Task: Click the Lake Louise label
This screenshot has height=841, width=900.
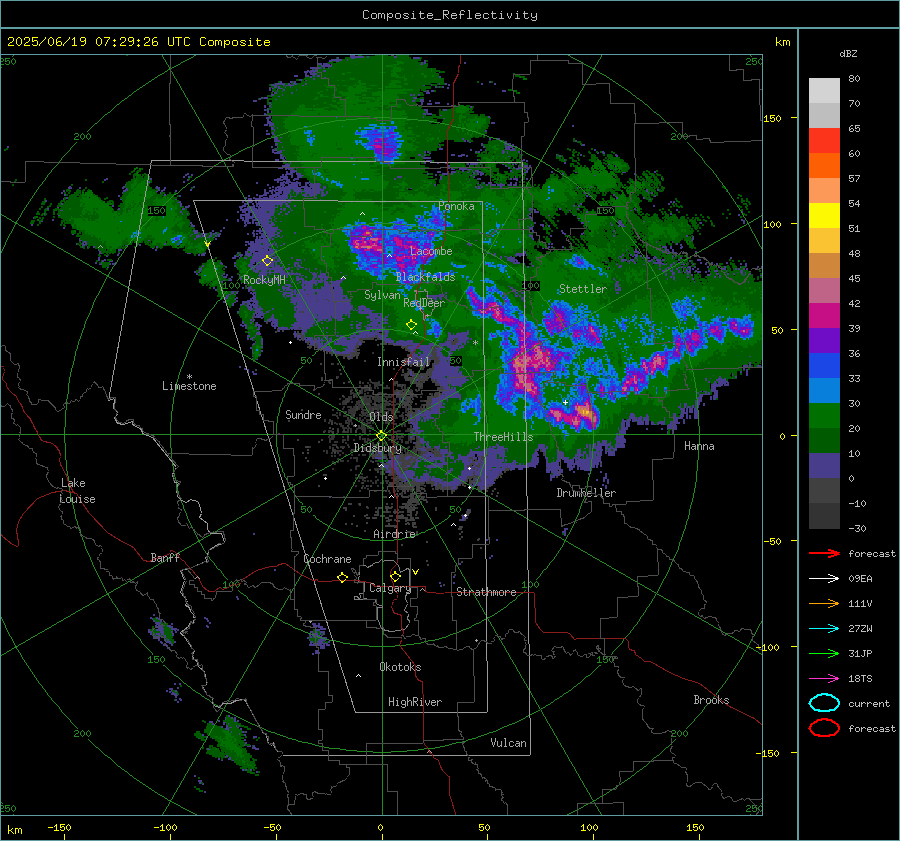Action: 77,491
